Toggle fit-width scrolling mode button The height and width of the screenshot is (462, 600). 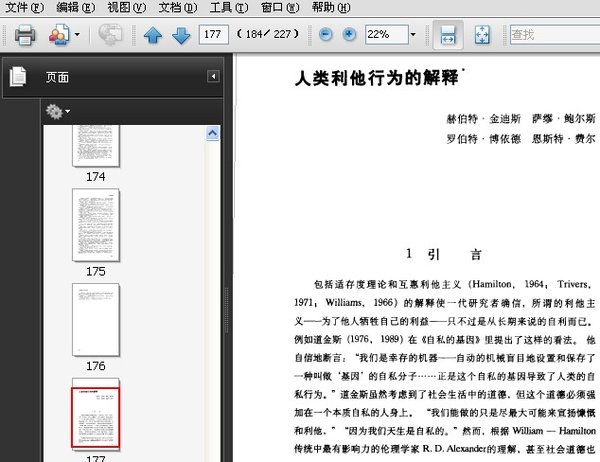(x=447, y=36)
